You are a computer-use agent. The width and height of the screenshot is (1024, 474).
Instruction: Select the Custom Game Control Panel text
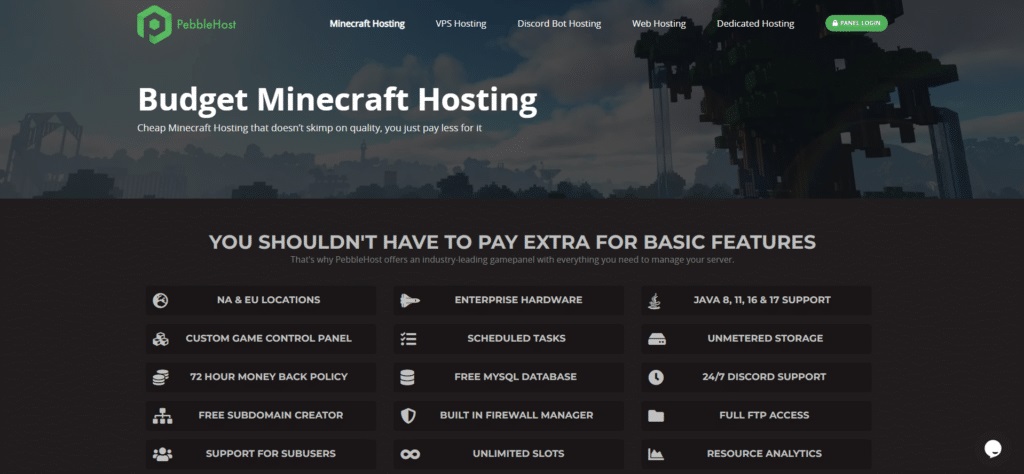[x=268, y=339]
